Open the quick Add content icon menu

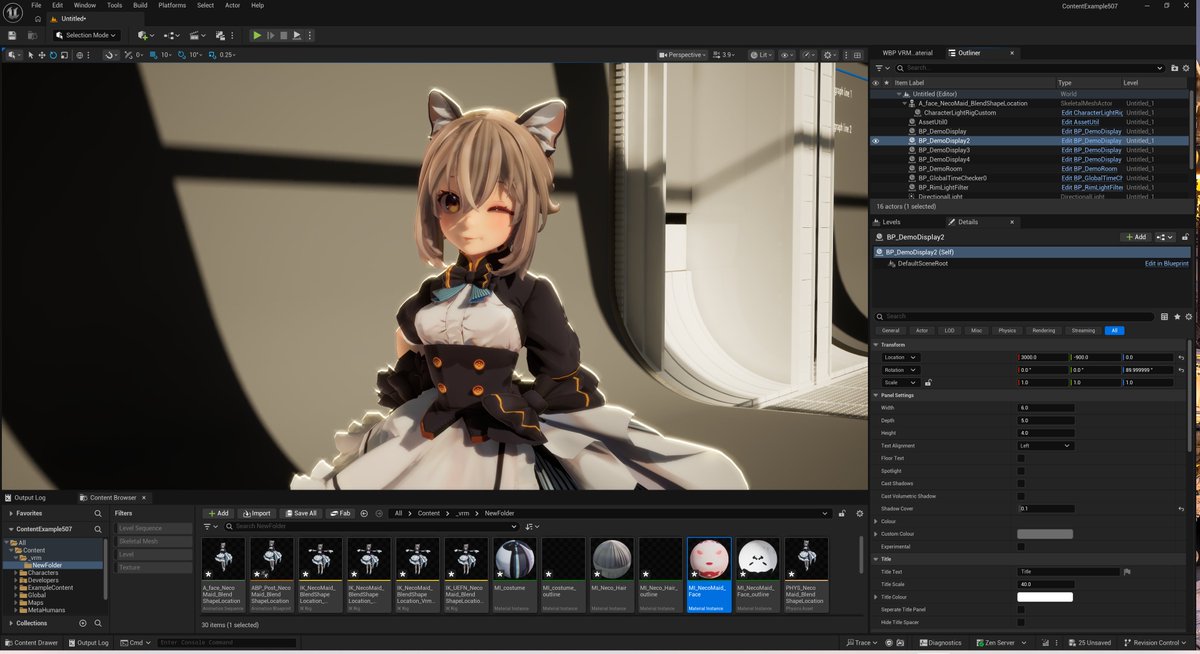(145, 35)
